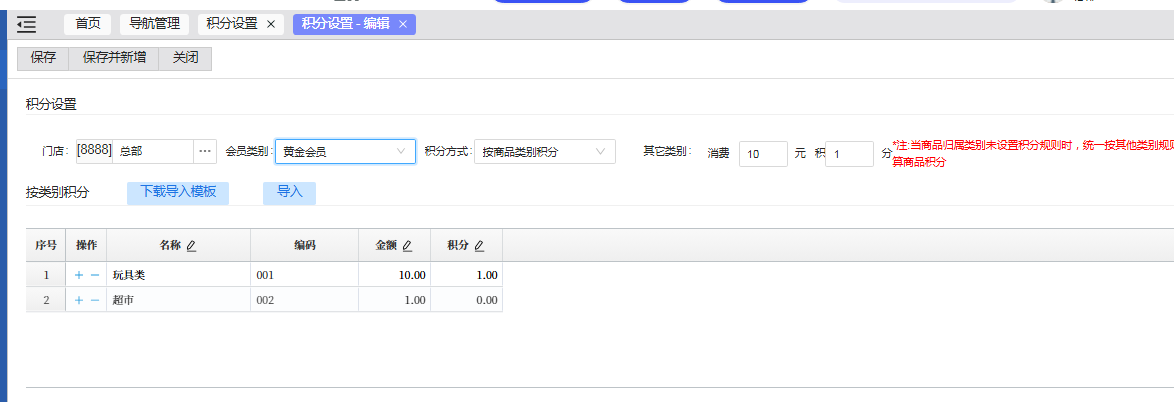The height and width of the screenshot is (402, 1174).
Task: Select code cell 001
Action: 305,275
